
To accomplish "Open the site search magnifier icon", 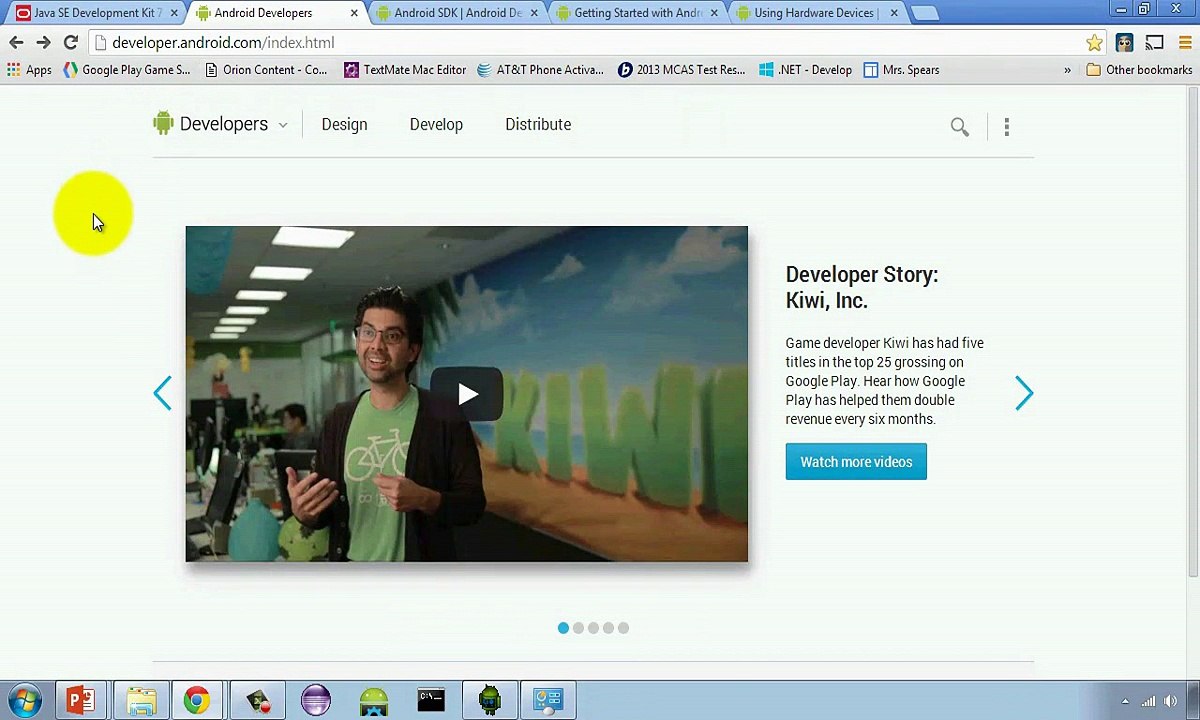I will [x=959, y=127].
